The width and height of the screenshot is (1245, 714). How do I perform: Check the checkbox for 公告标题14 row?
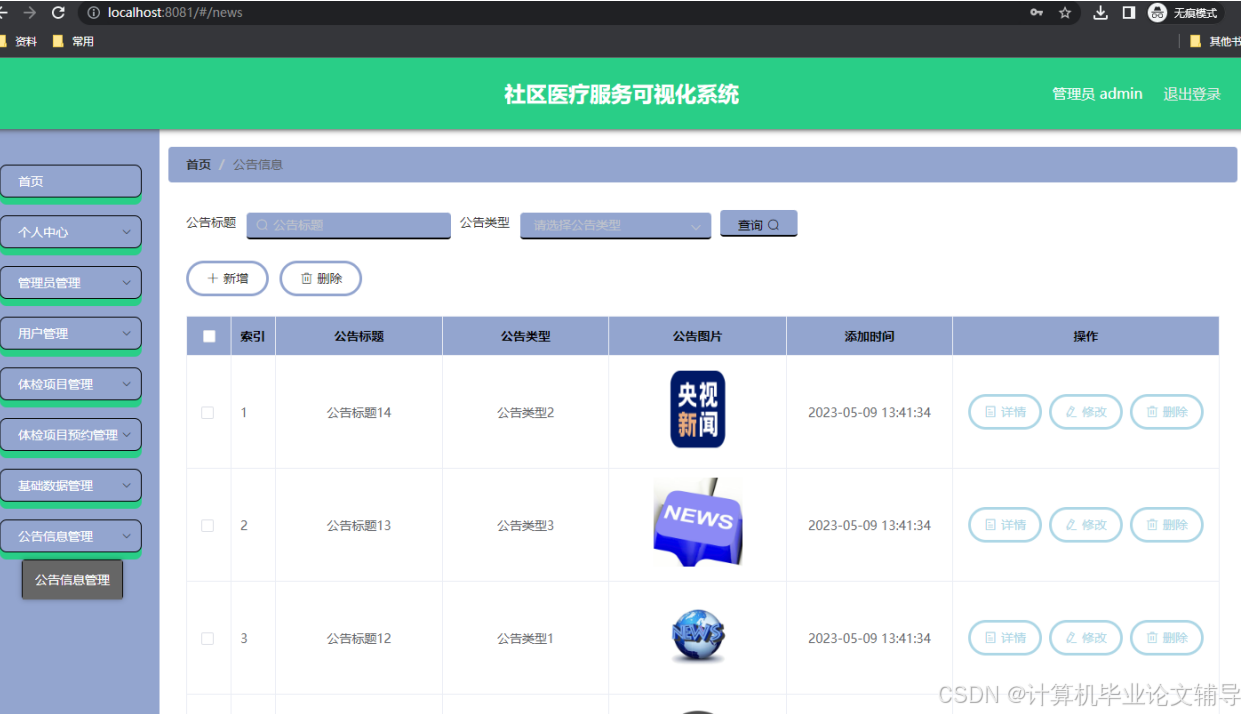click(x=208, y=412)
